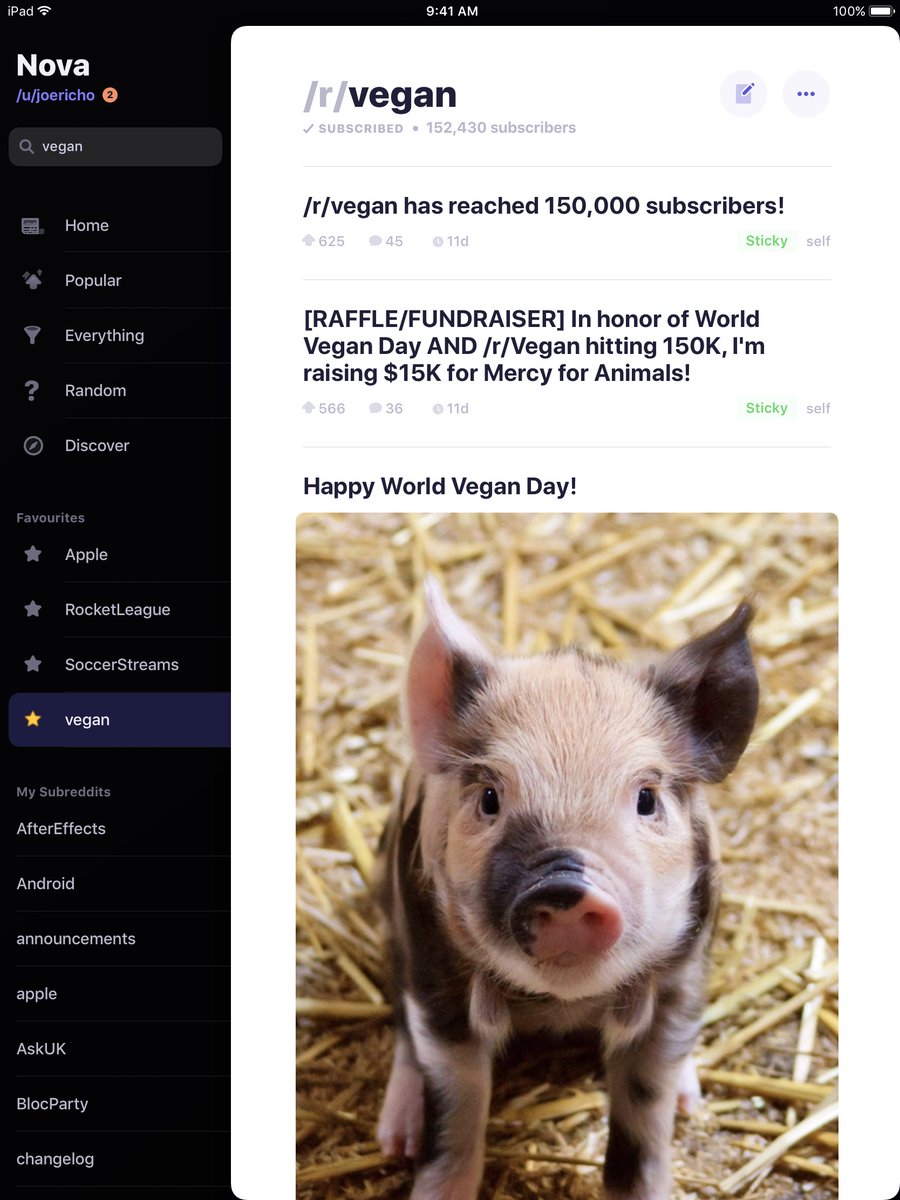Click the Popular trending icon
This screenshot has width=900, height=1200.
click(33, 281)
